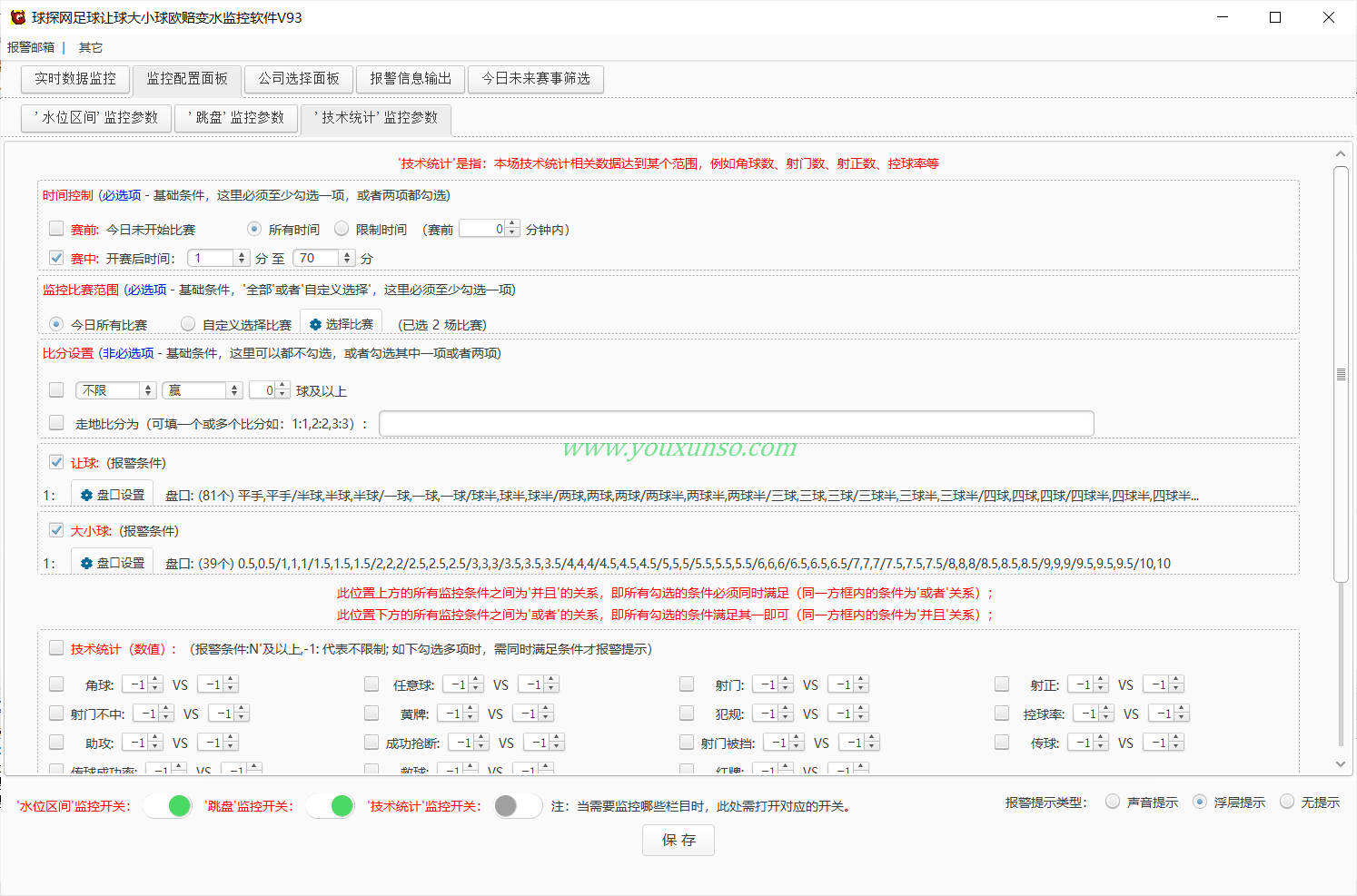The height and width of the screenshot is (896, 1357).
Task: Tick the 黄牌 statistic checkbox
Action: coord(371,714)
